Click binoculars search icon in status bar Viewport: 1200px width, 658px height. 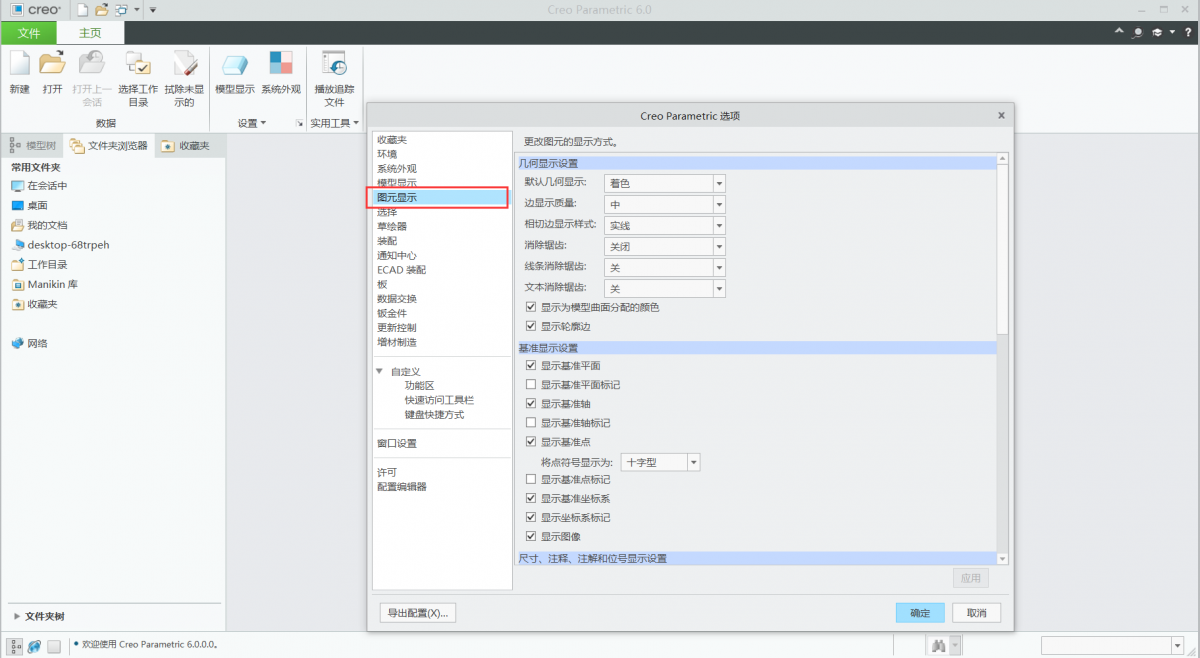pos(939,646)
